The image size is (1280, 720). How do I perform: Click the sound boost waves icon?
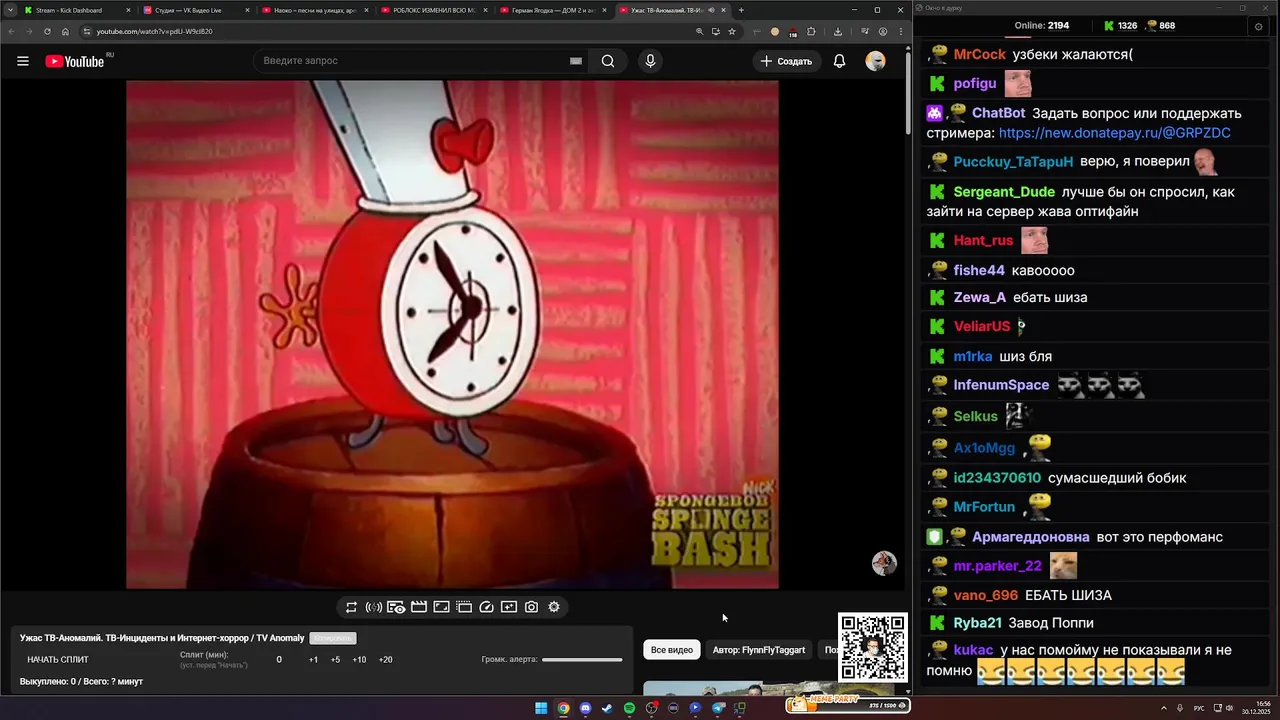coord(373,607)
